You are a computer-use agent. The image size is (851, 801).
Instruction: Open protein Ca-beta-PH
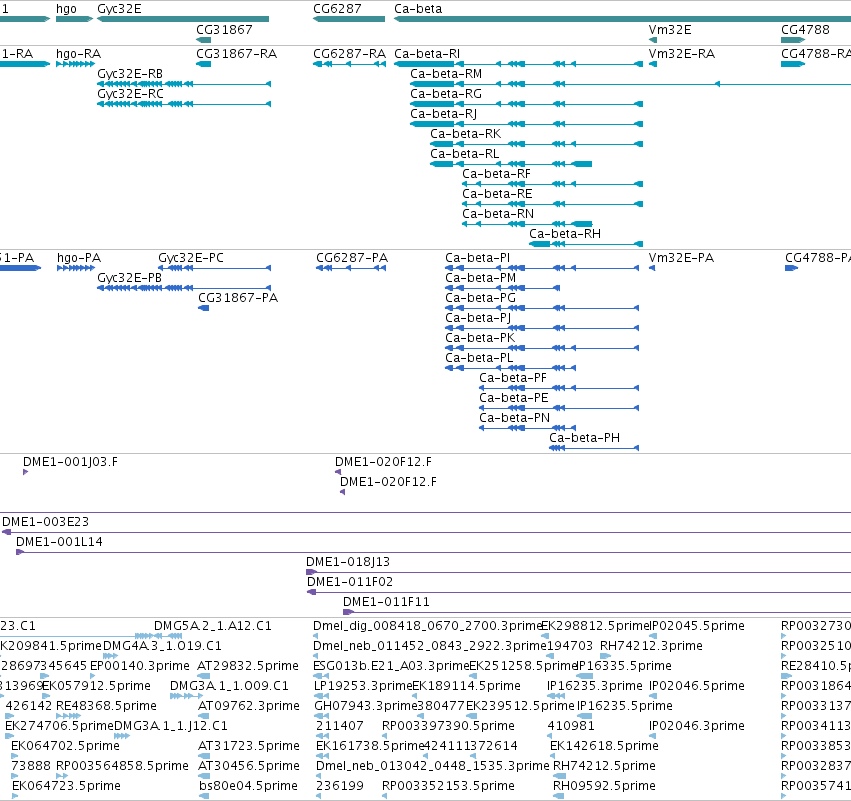click(585, 438)
